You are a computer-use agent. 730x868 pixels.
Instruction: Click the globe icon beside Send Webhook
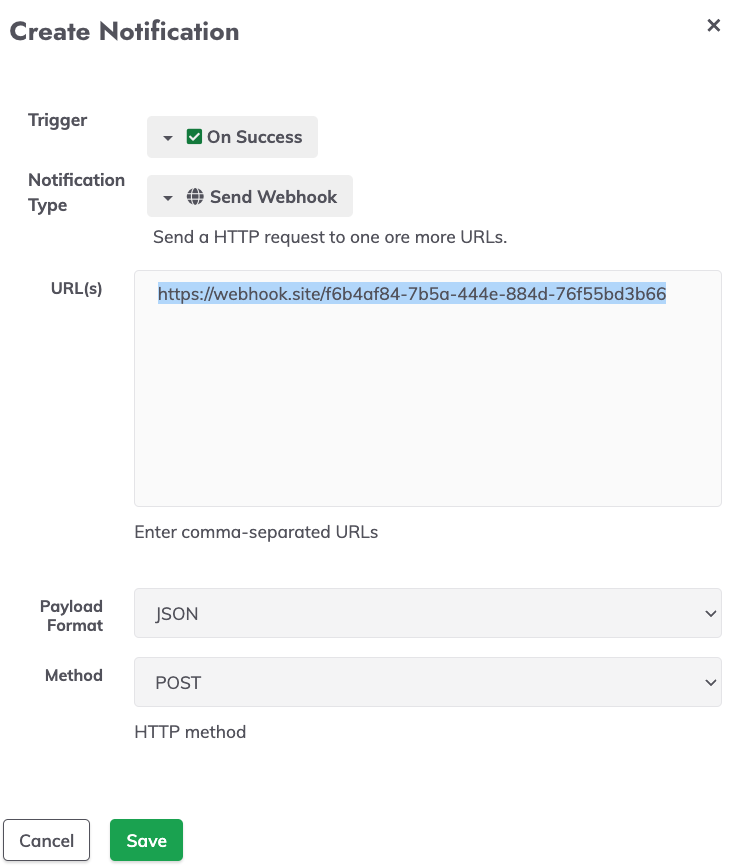tap(195, 197)
